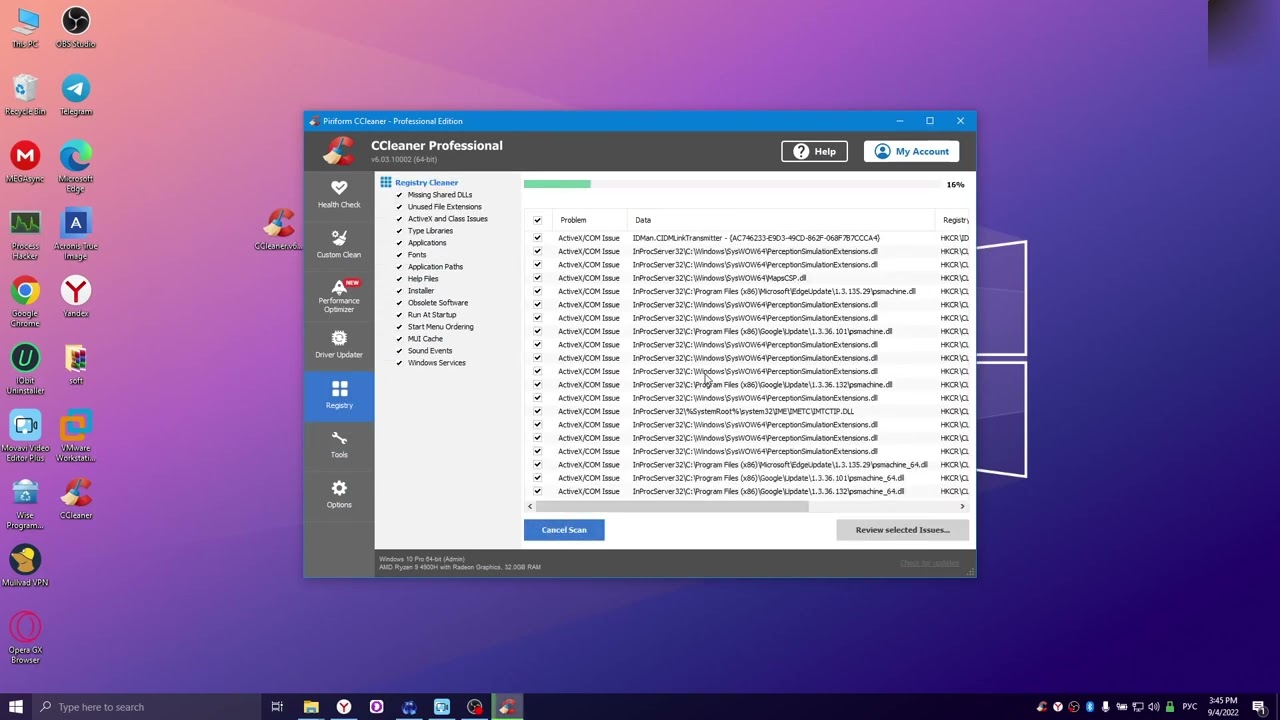Uncheck Unused File Extensions option
1280x720 pixels.
click(x=399, y=207)
